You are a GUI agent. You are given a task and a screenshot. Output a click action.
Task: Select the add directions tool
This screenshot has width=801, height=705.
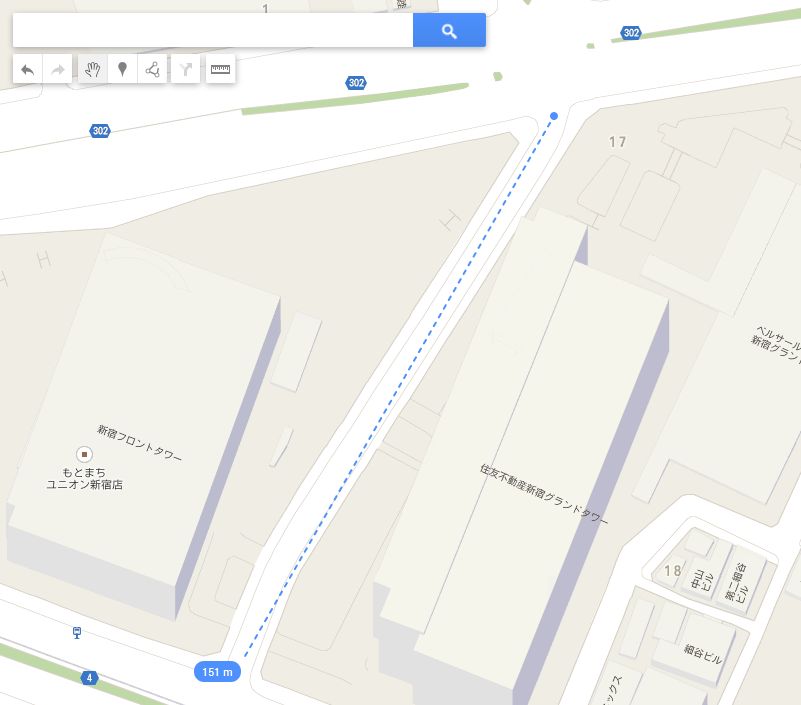(x=185, y=69)
